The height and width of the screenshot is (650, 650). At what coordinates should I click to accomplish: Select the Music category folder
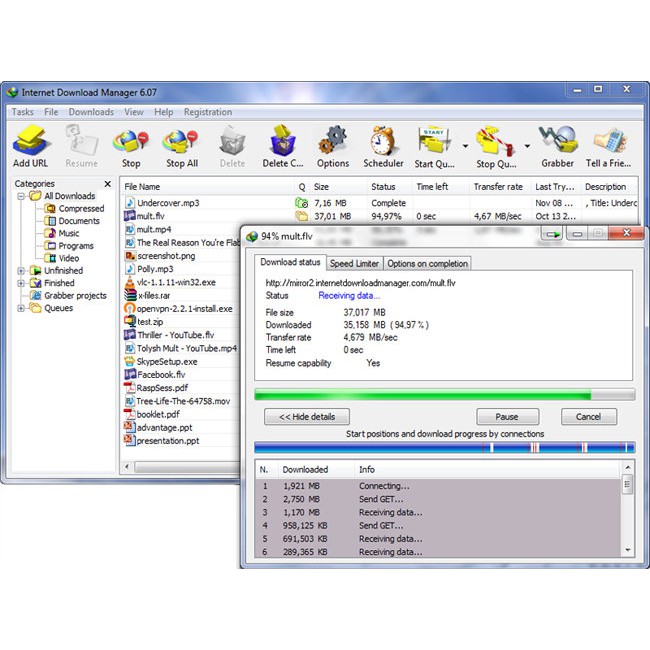tap(68, 233)
